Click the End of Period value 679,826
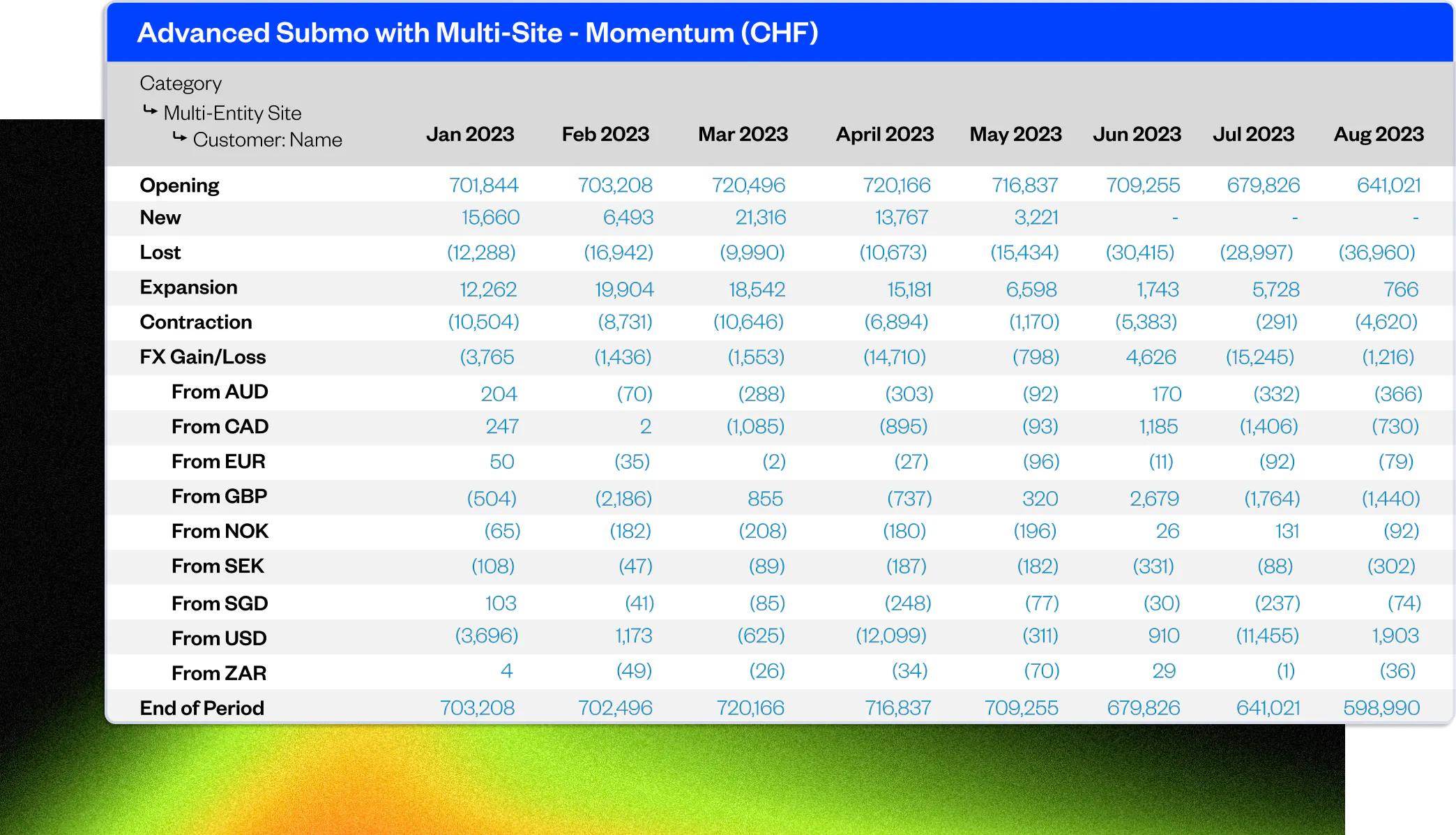Screen dimensions: 1456x835 (x=1144, y=708)
